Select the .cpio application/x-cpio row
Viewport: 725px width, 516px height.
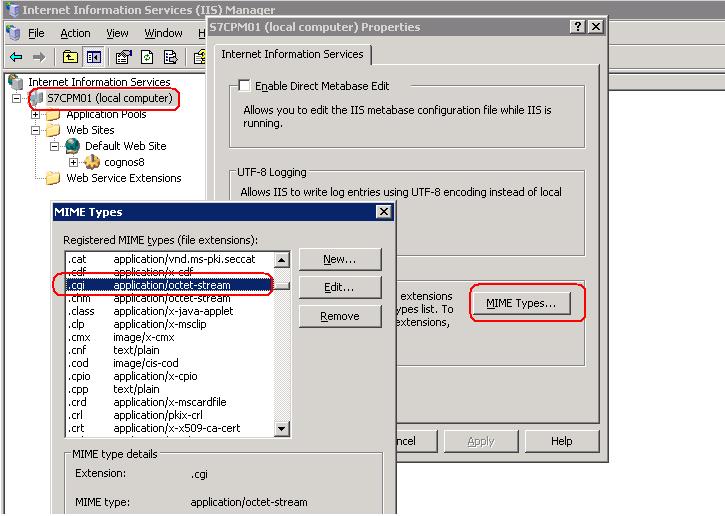tap(169, 376)
